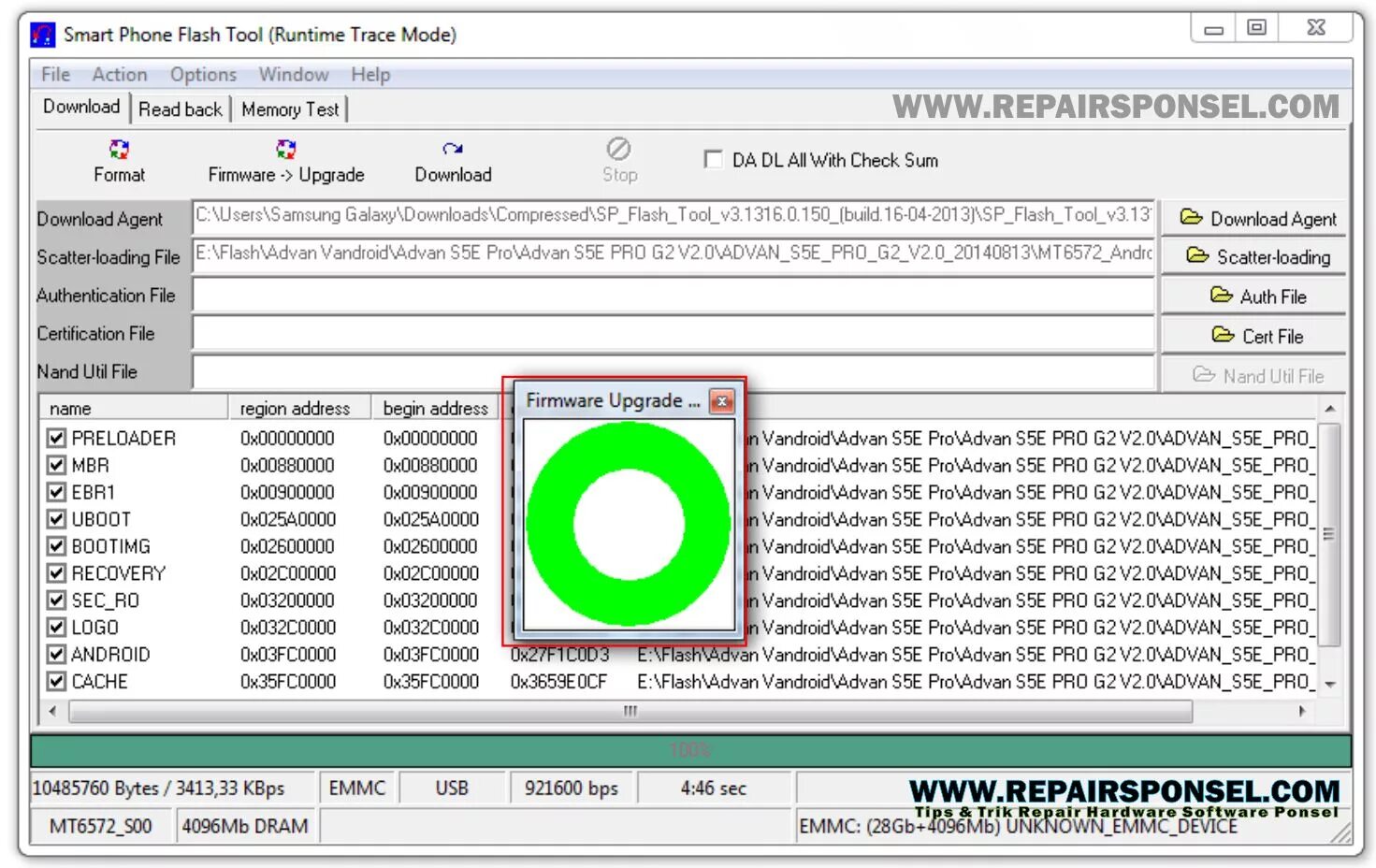Click the Stop icon in the toolbar
Screen dimensions: 1376x868
coord(619,149)
